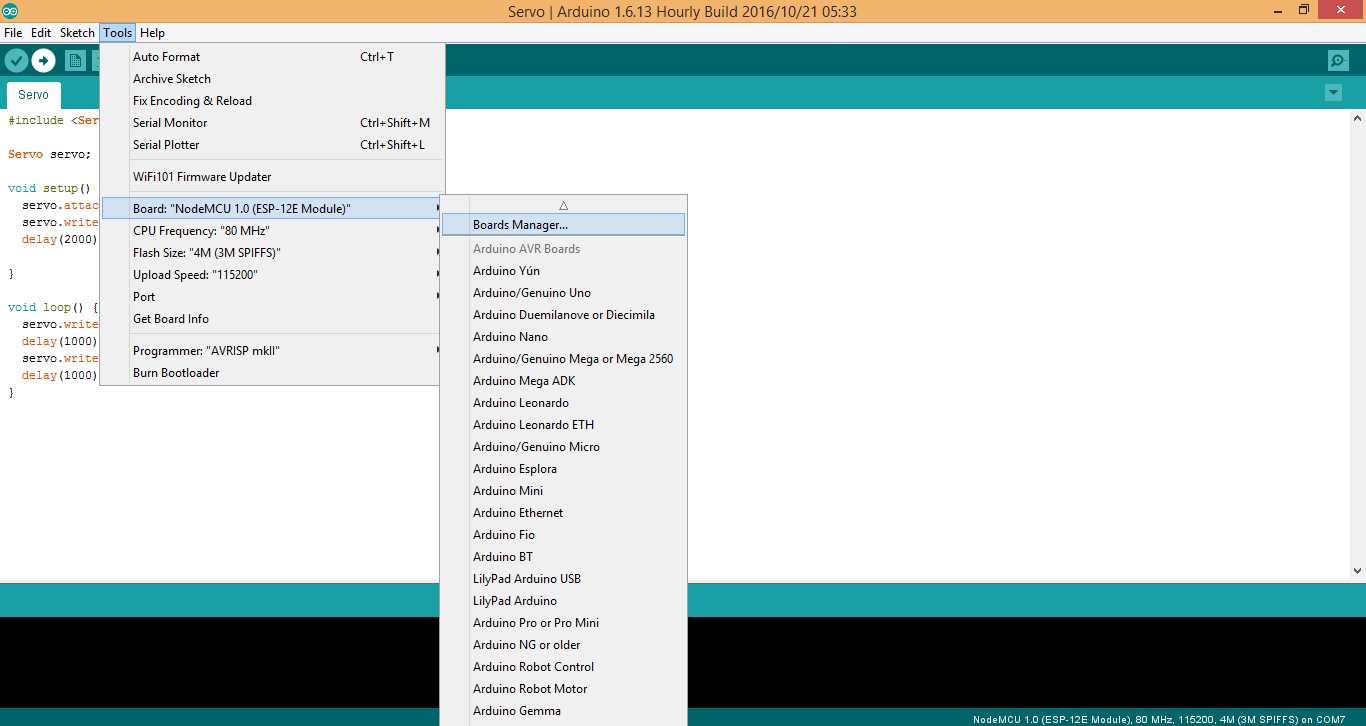Image resolution: width=1366 pixels, height=726 pixels.
Task: Click the scroll-up triangle in the boards list
Action: point(563,205)
